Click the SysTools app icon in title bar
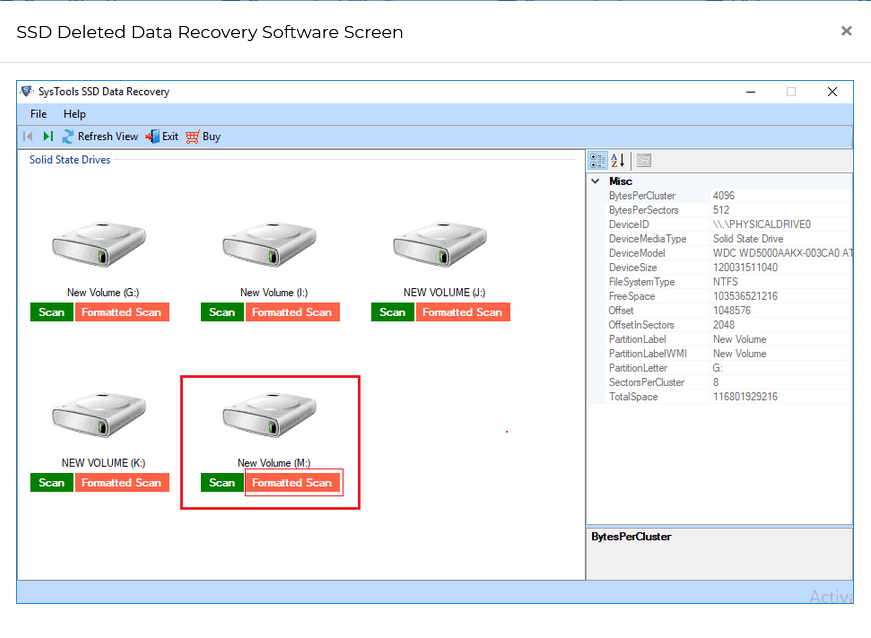Image resolution: width=871 pixels, height=638 pixels. click(26, 91)
